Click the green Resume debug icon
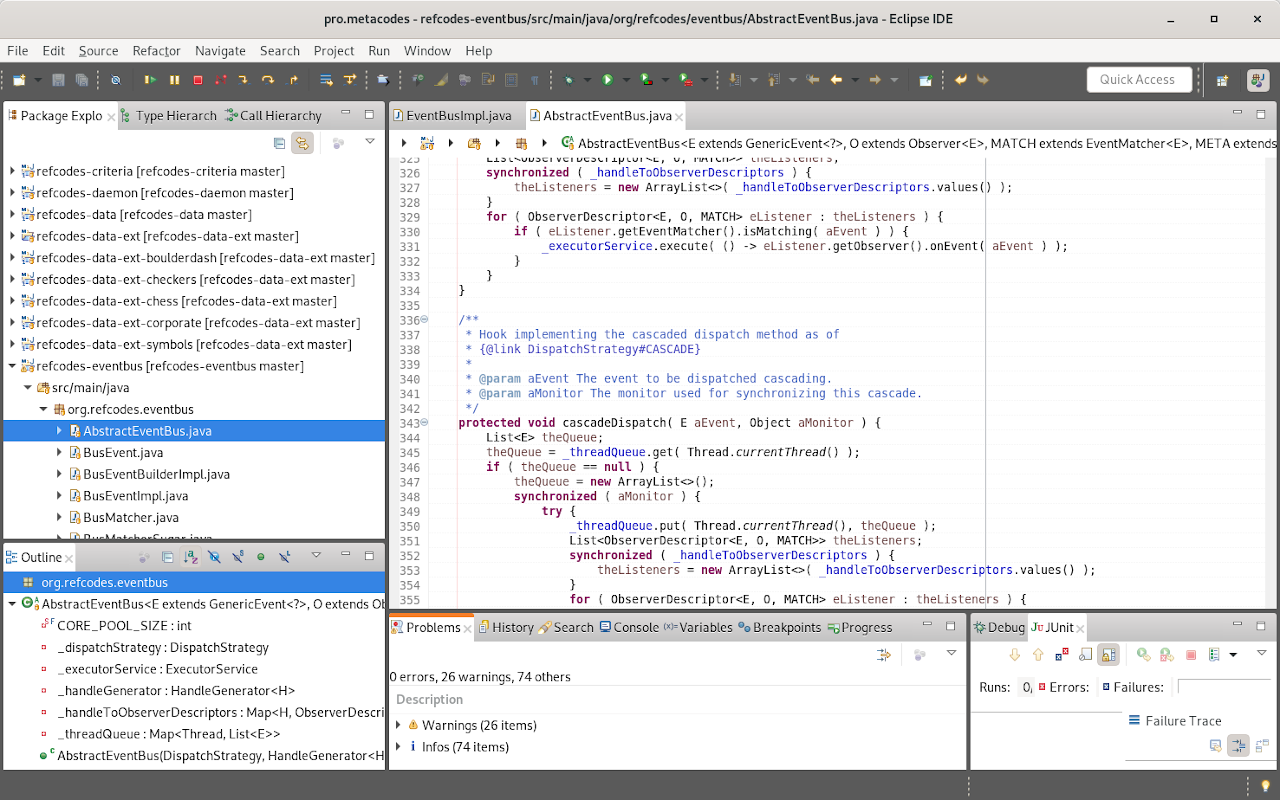Screen dimensions: 1280x800 (x=150, y=80)
